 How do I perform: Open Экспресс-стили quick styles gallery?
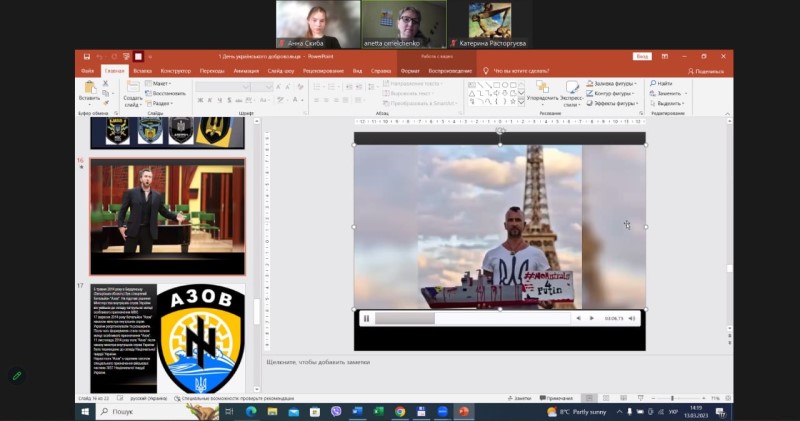click(x=571, y=92)
